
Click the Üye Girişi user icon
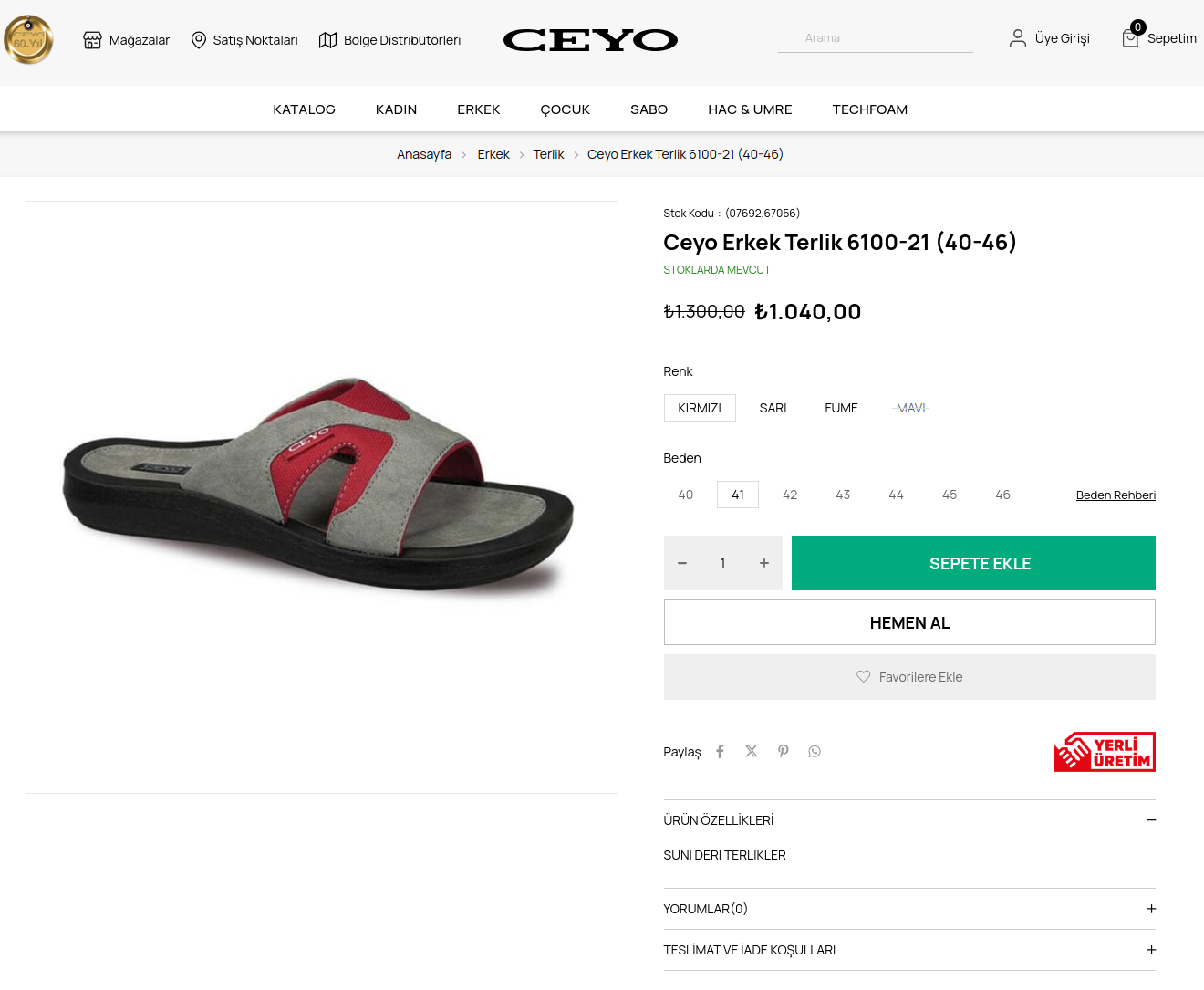point(1017,38)
